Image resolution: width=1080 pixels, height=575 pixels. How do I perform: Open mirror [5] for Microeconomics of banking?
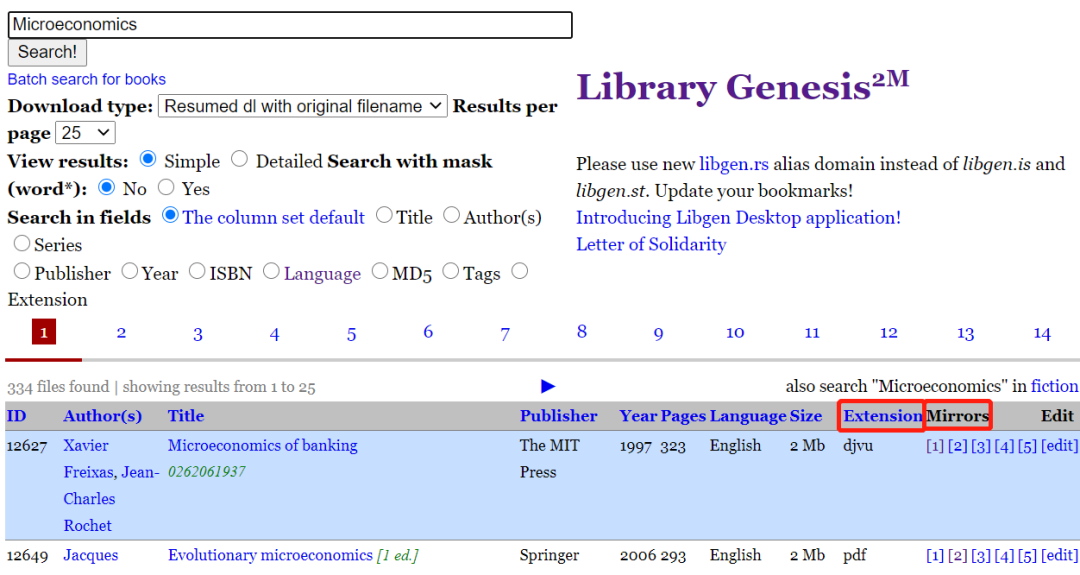[1027, 446]
